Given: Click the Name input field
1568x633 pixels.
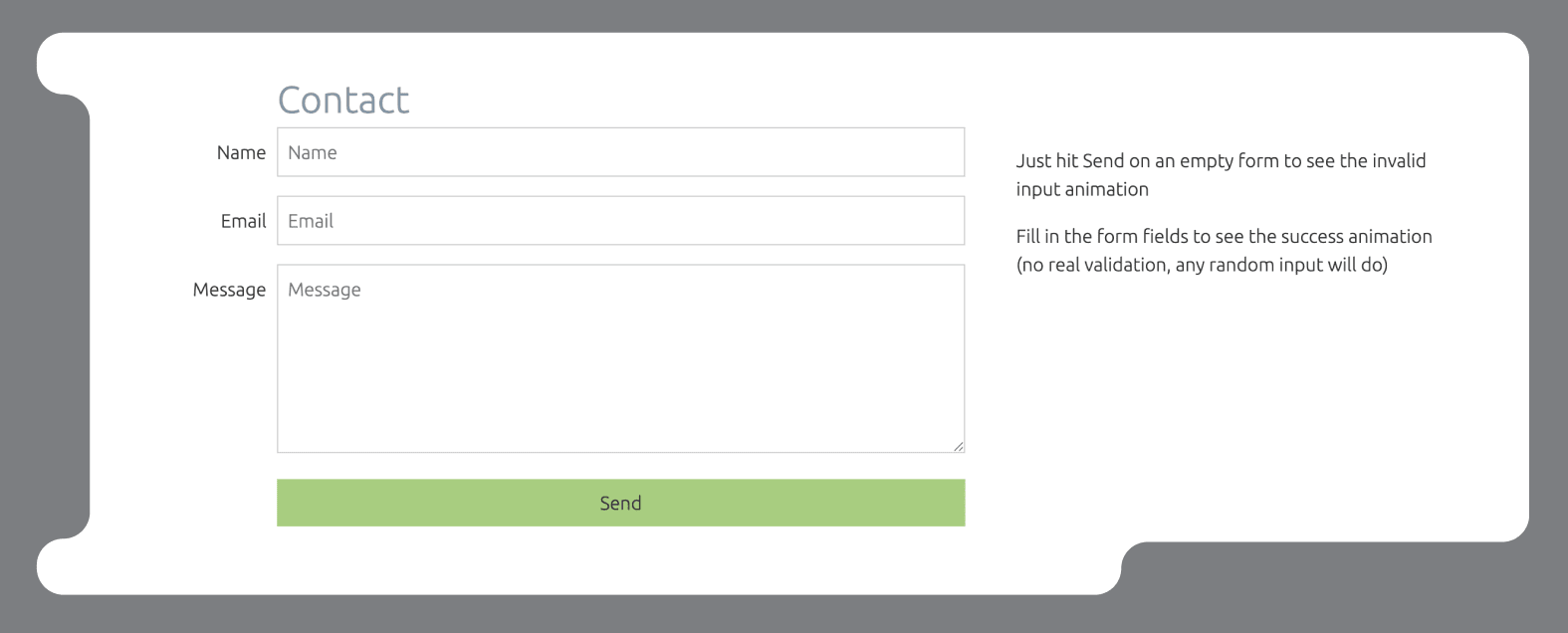Looking at the screenshot, I should click(620, 152).
